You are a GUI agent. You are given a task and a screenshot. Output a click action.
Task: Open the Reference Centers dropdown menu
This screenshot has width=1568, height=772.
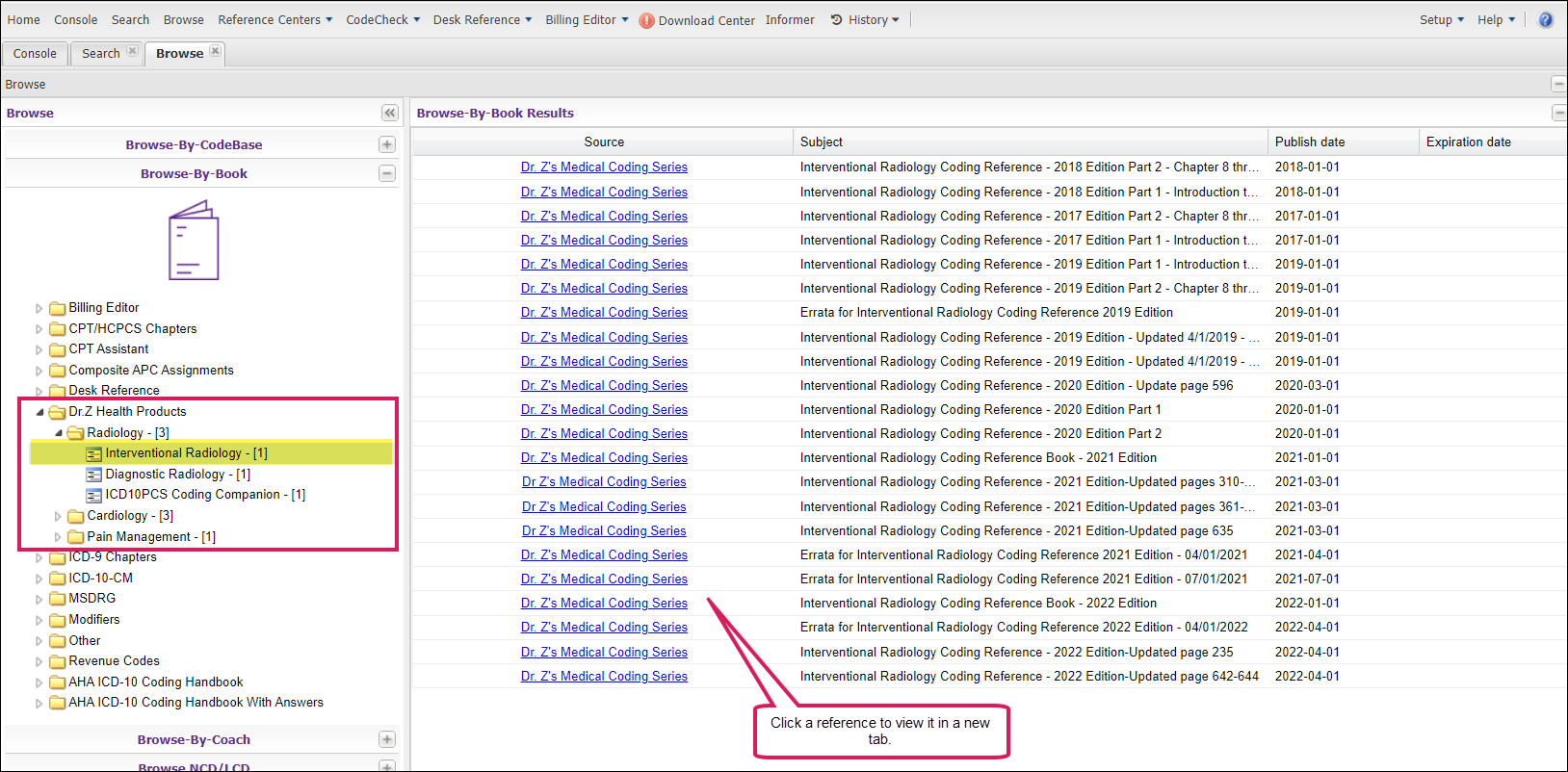point(274,19)
